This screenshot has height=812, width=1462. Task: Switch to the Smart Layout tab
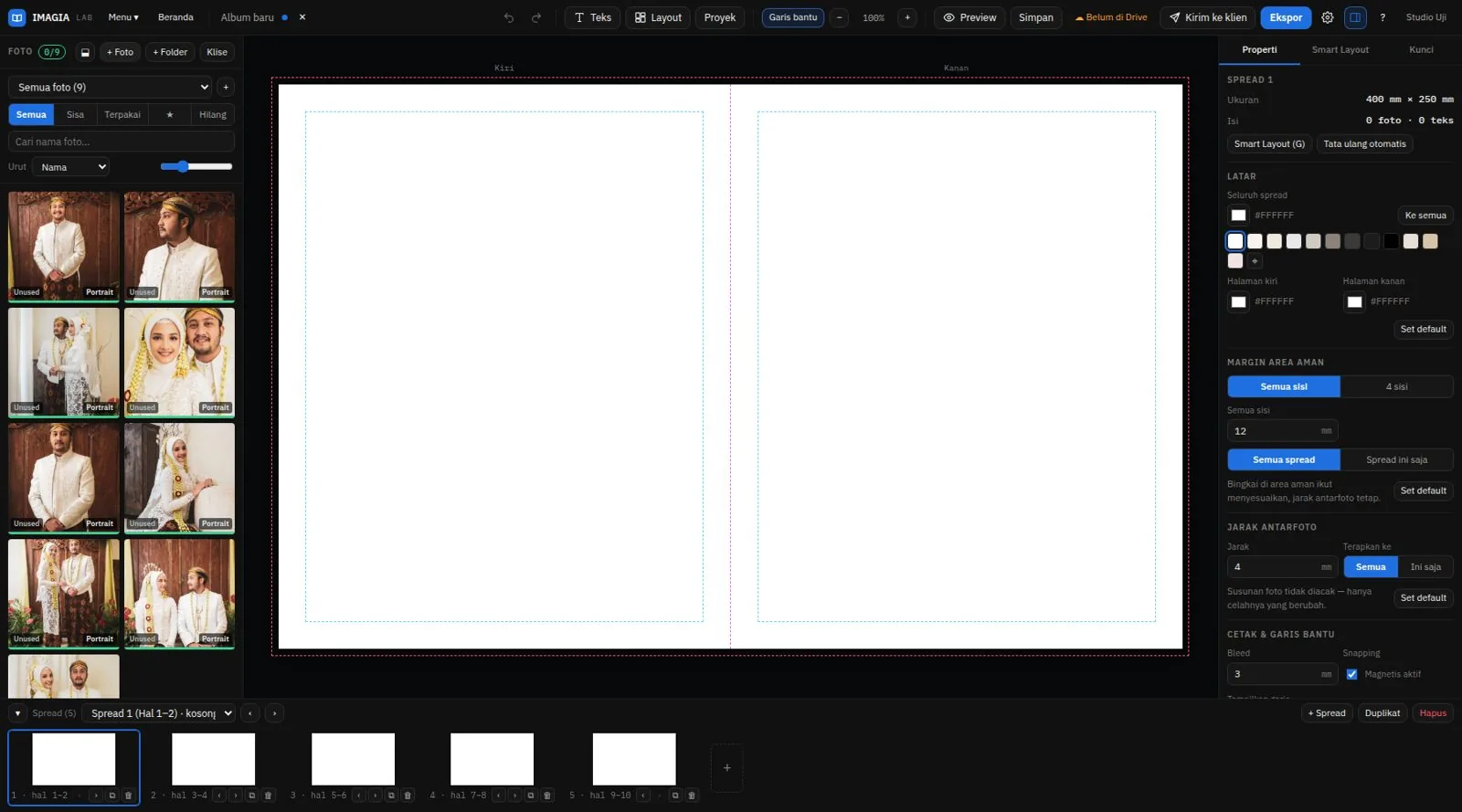tap(1340, 50)
